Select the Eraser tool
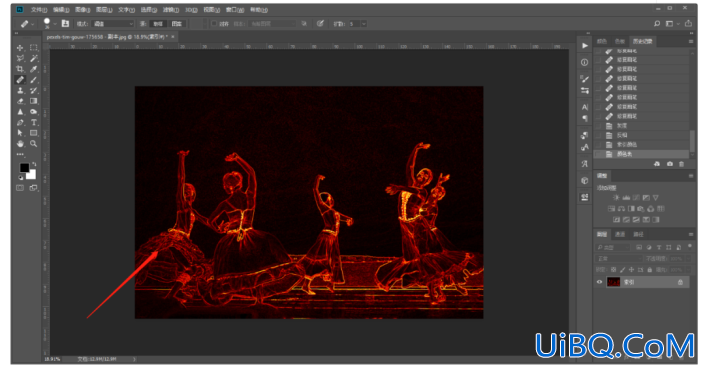This screenshot has height=370, width=705. 20,101
